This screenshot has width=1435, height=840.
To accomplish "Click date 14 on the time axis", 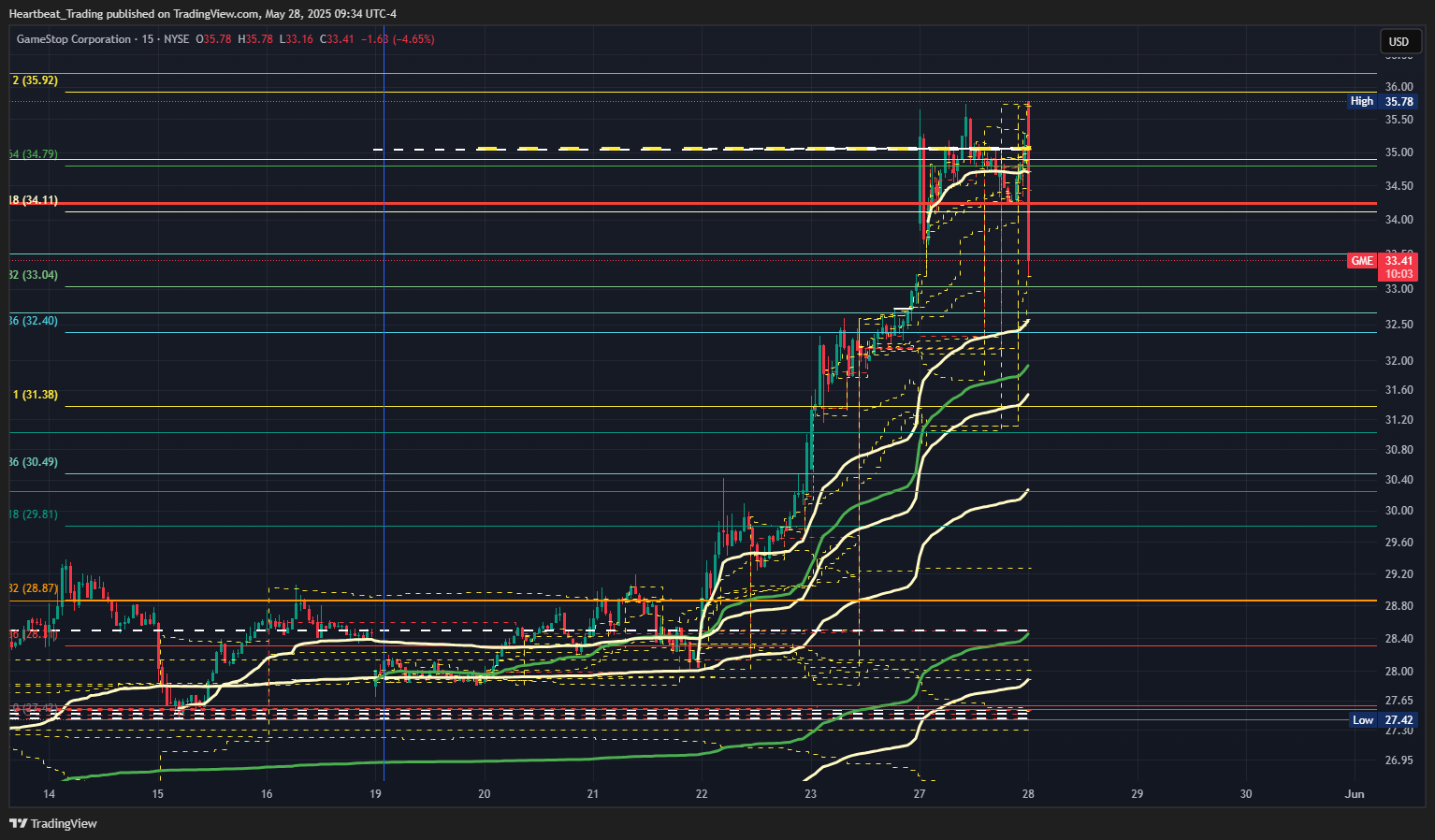I will [x=49, y=794].
